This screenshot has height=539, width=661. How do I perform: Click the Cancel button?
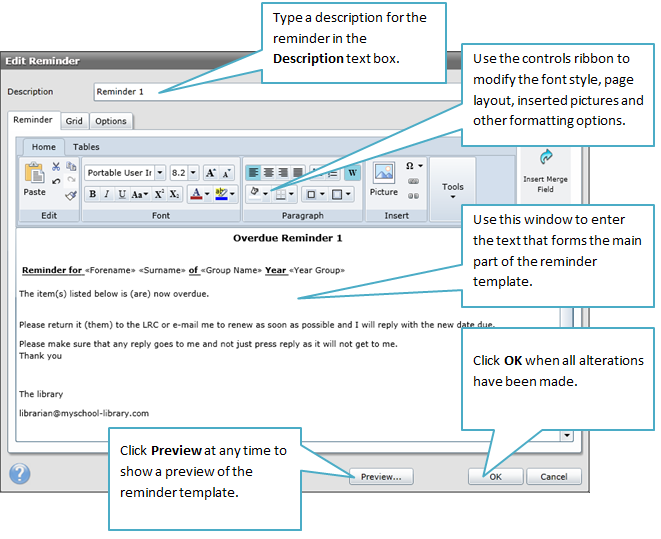click(x=553, y=477)
